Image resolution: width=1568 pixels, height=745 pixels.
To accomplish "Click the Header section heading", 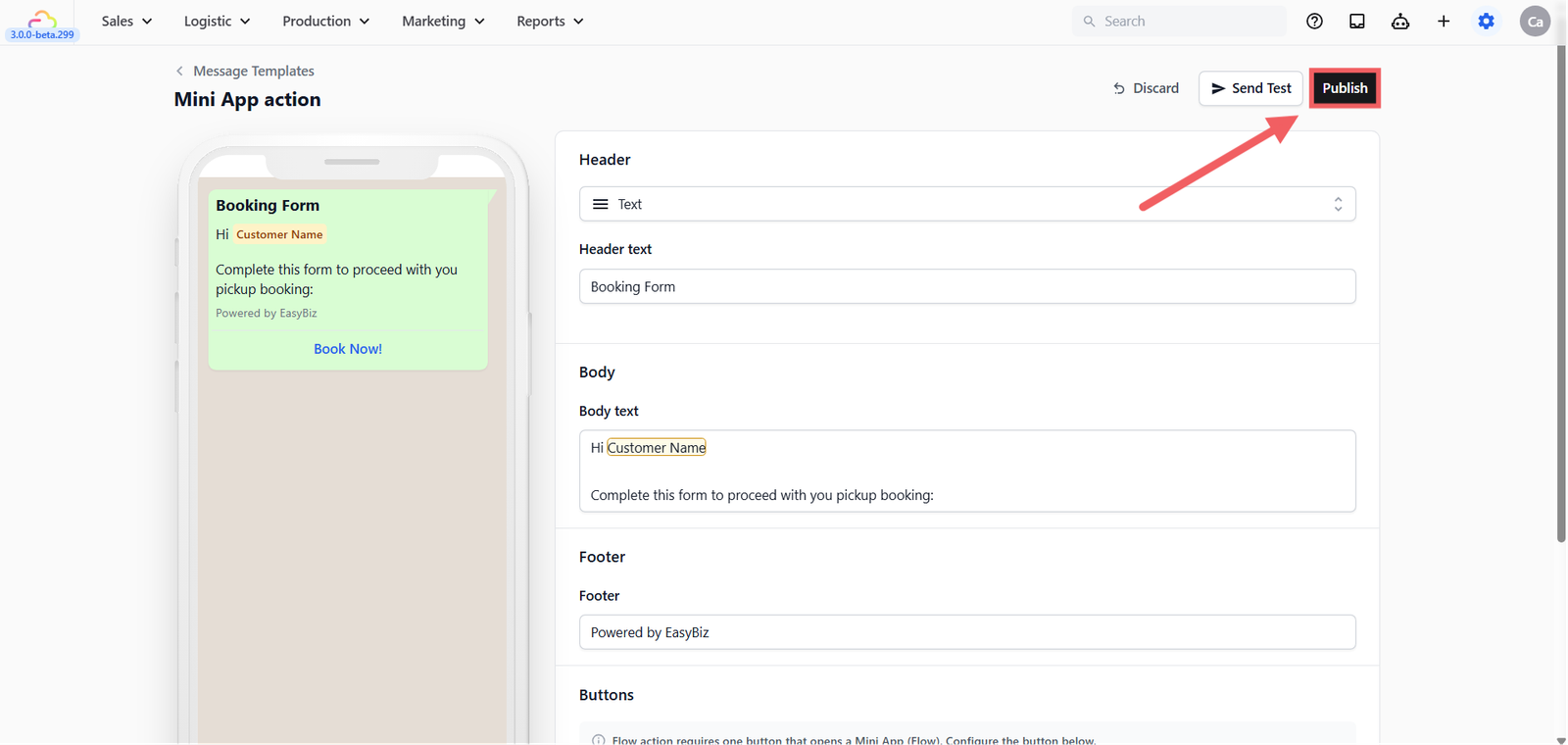I will [605, 160].
